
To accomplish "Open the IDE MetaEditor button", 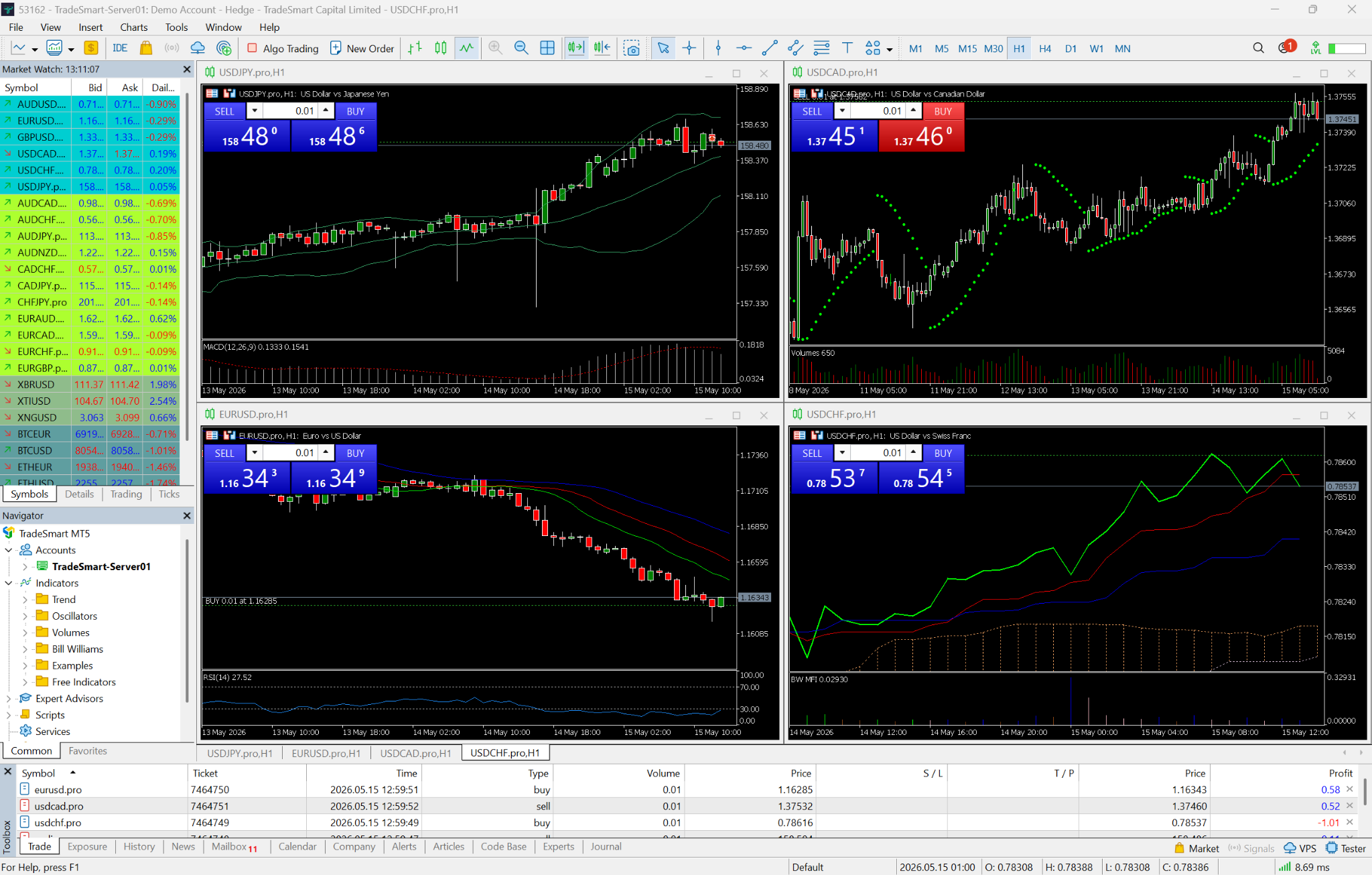I will [x=120, y=48].
